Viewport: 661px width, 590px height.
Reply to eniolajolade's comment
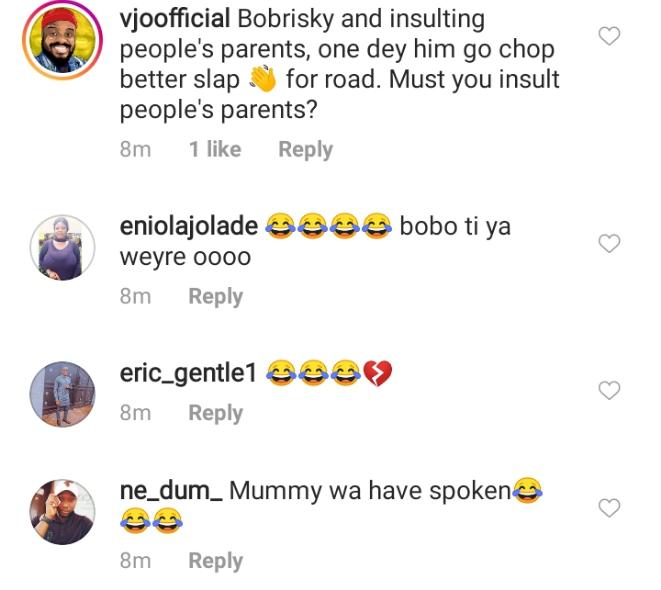pos(216,296)
